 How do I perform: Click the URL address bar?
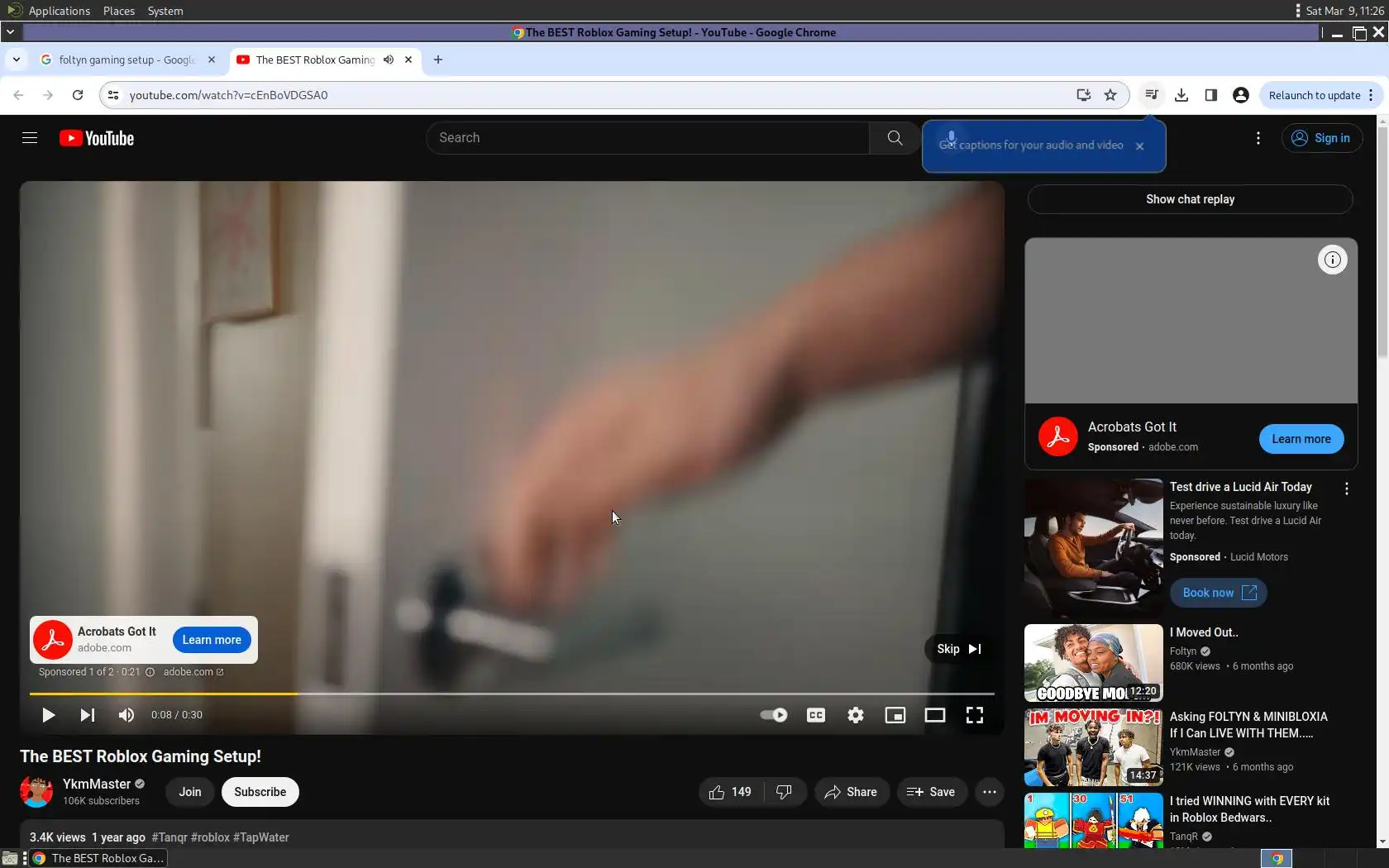coord(595,95)
